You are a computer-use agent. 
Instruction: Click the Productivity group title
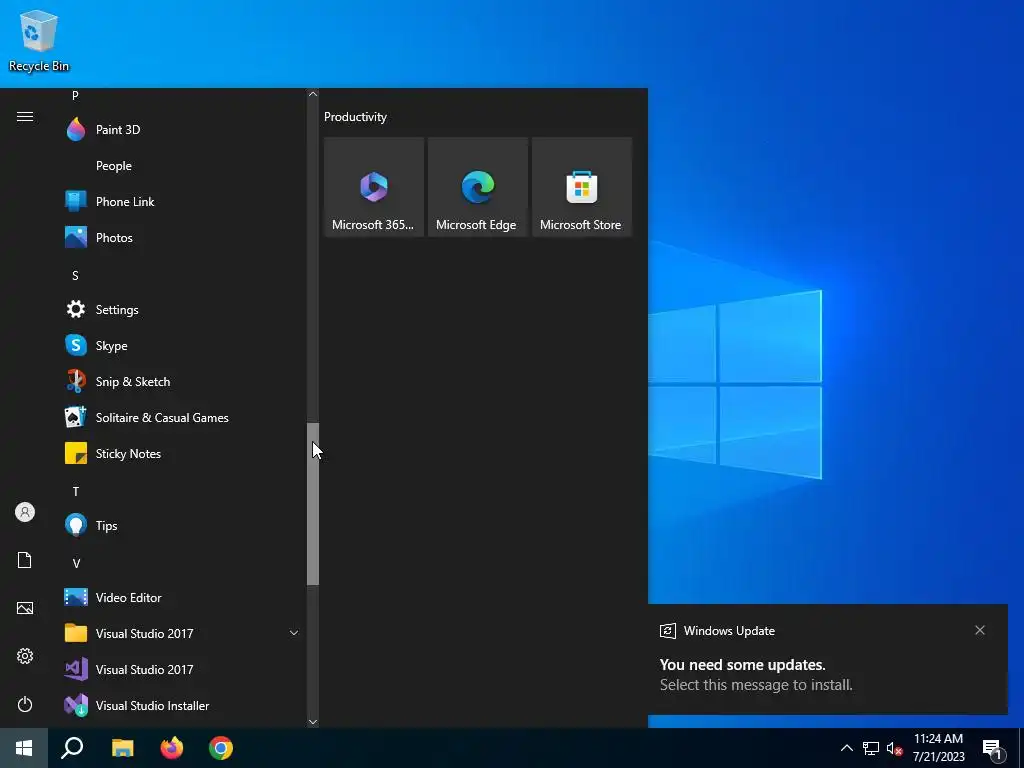(355, 117)
